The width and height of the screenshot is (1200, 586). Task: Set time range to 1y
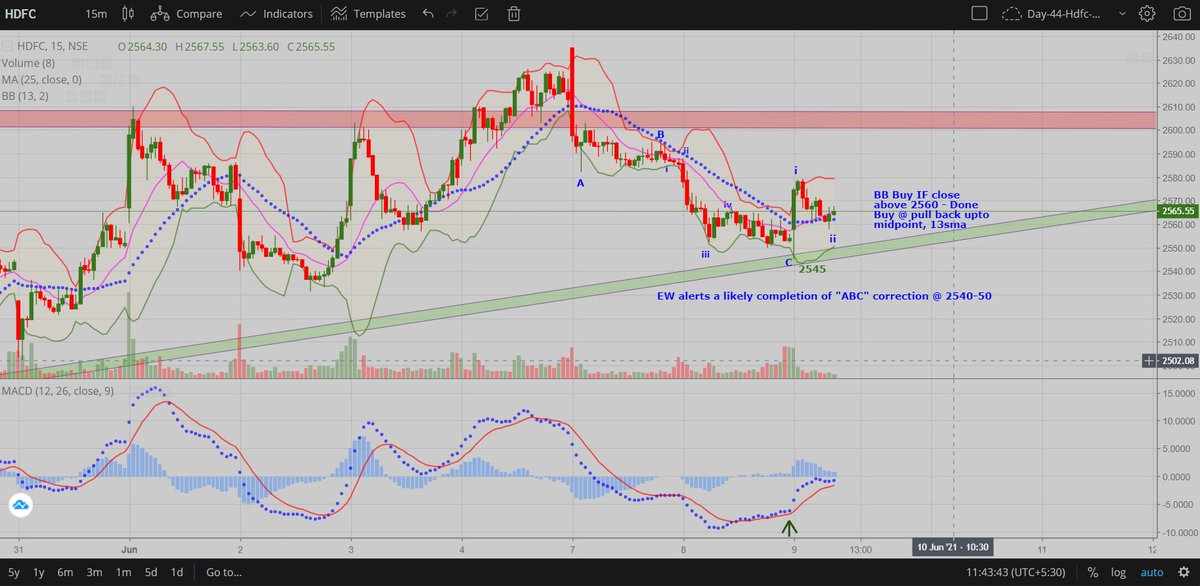click(38, 572)
